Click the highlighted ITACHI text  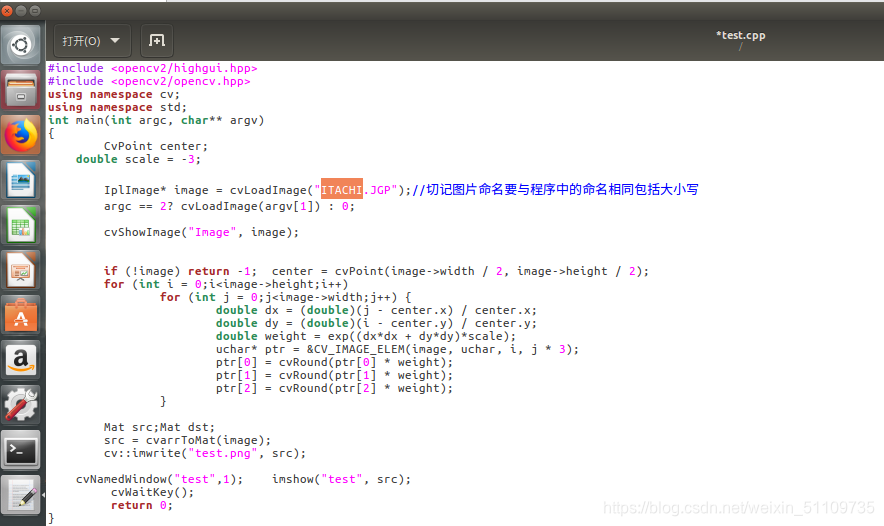tap(342, 189)
